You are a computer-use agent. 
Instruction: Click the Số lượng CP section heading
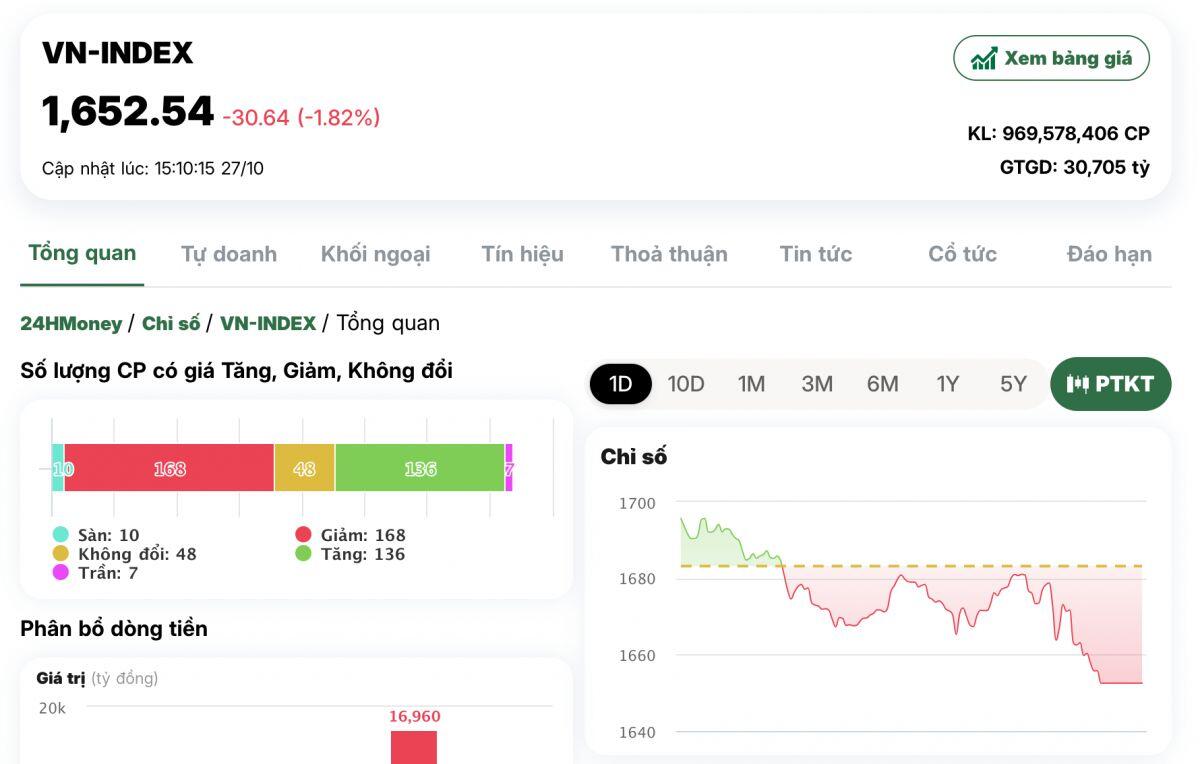click(236, 371)
